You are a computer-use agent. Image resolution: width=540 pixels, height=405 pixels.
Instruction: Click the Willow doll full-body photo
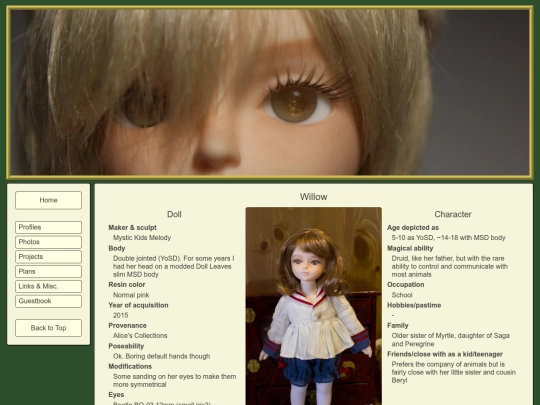click(313, 306)
